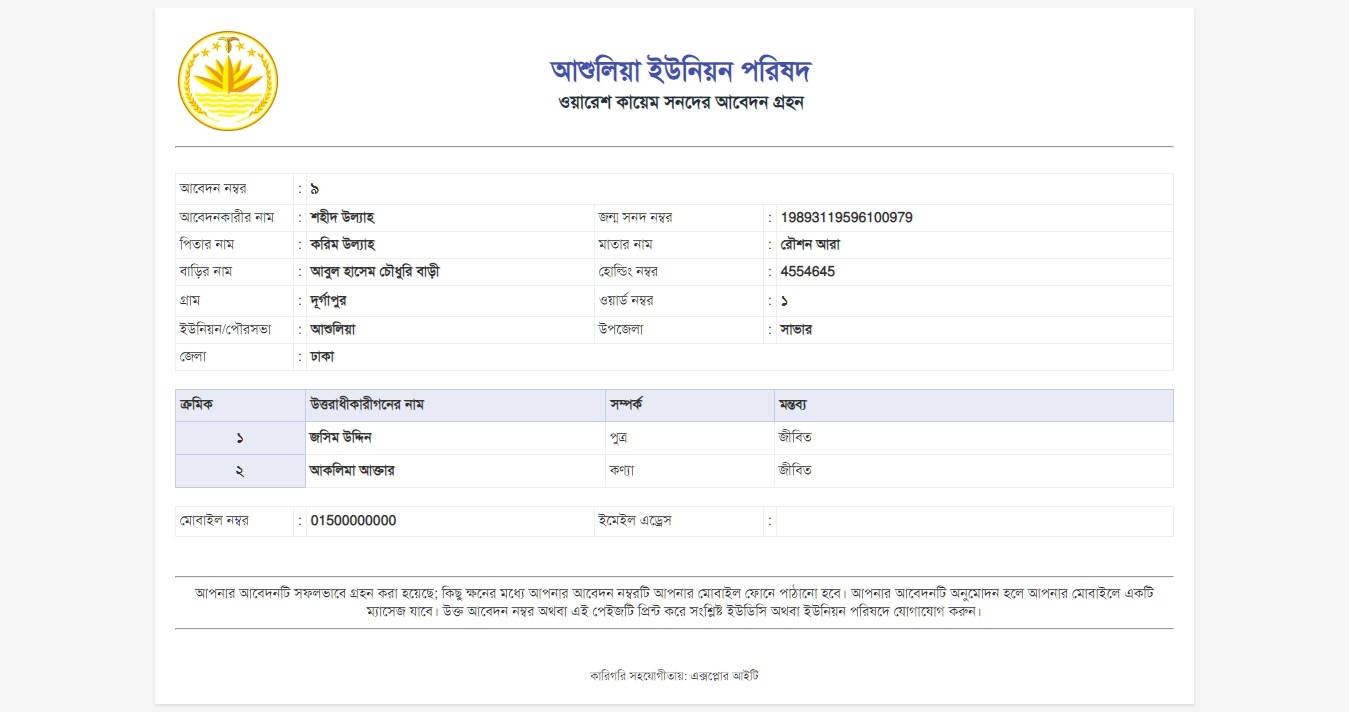Click serial number ১ in heirs table
The width and height of the screenshot is (1349, 712).
(x=240, y=438)
